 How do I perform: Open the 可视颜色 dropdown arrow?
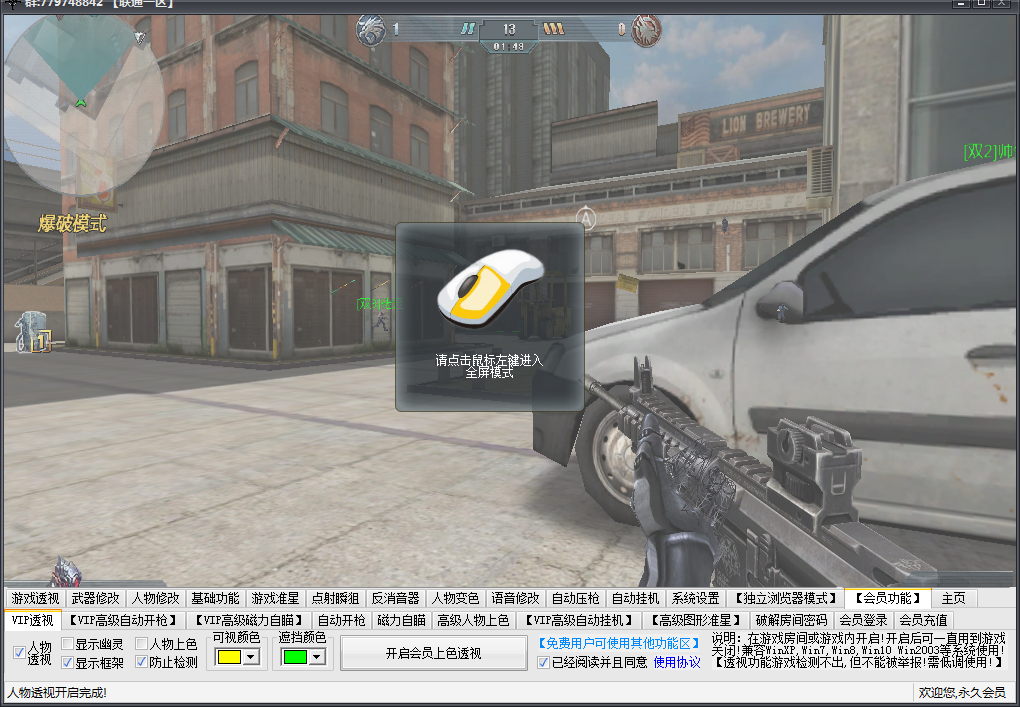point(250,657)
